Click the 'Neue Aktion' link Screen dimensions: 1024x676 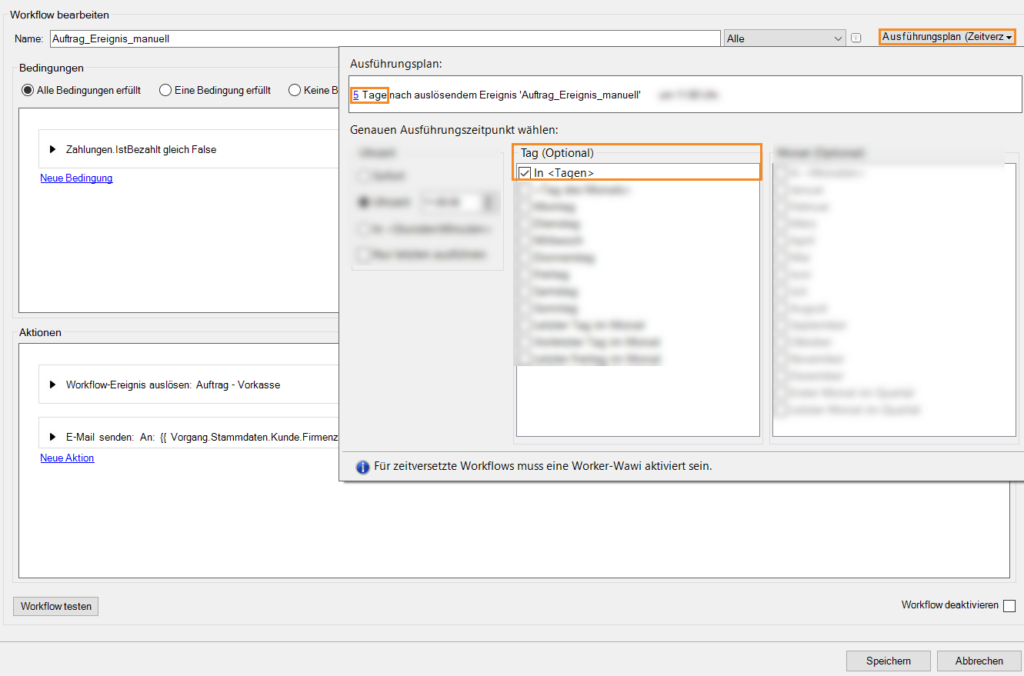tap(67, 458)
